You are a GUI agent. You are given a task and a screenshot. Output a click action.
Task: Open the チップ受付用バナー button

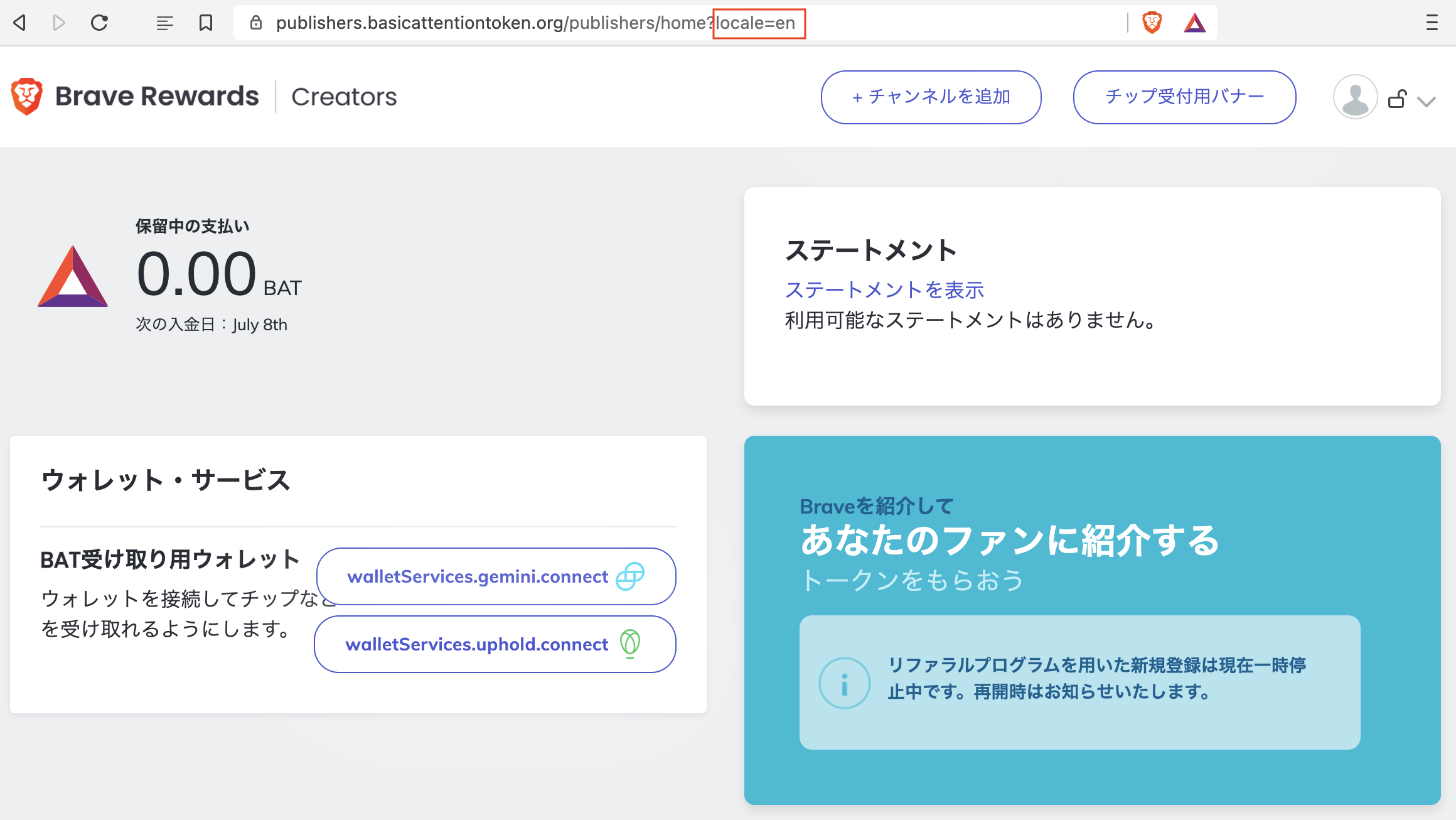coord(1185,97)
